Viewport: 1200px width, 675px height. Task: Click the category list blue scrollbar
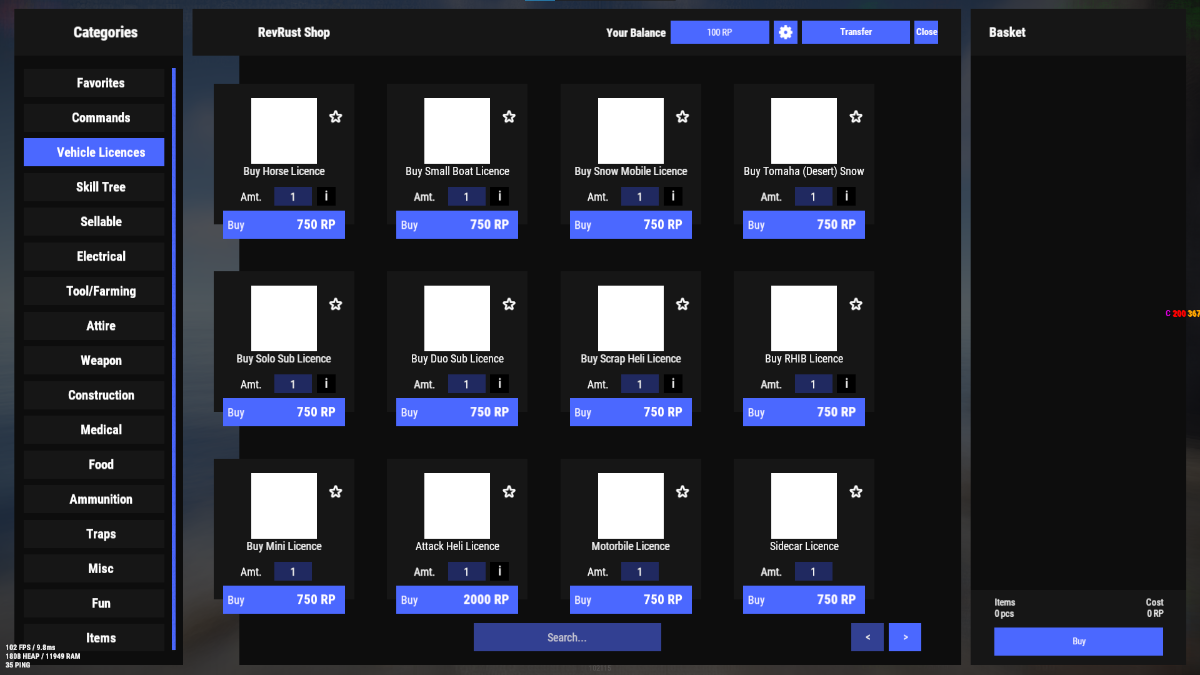pos(174,358)
